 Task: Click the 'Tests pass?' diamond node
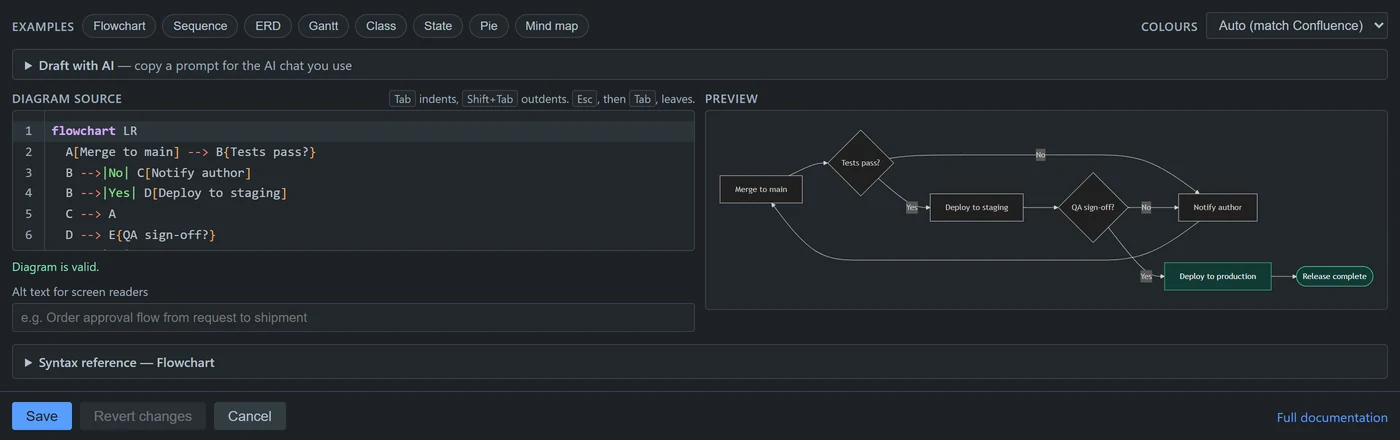click(860, 162)
